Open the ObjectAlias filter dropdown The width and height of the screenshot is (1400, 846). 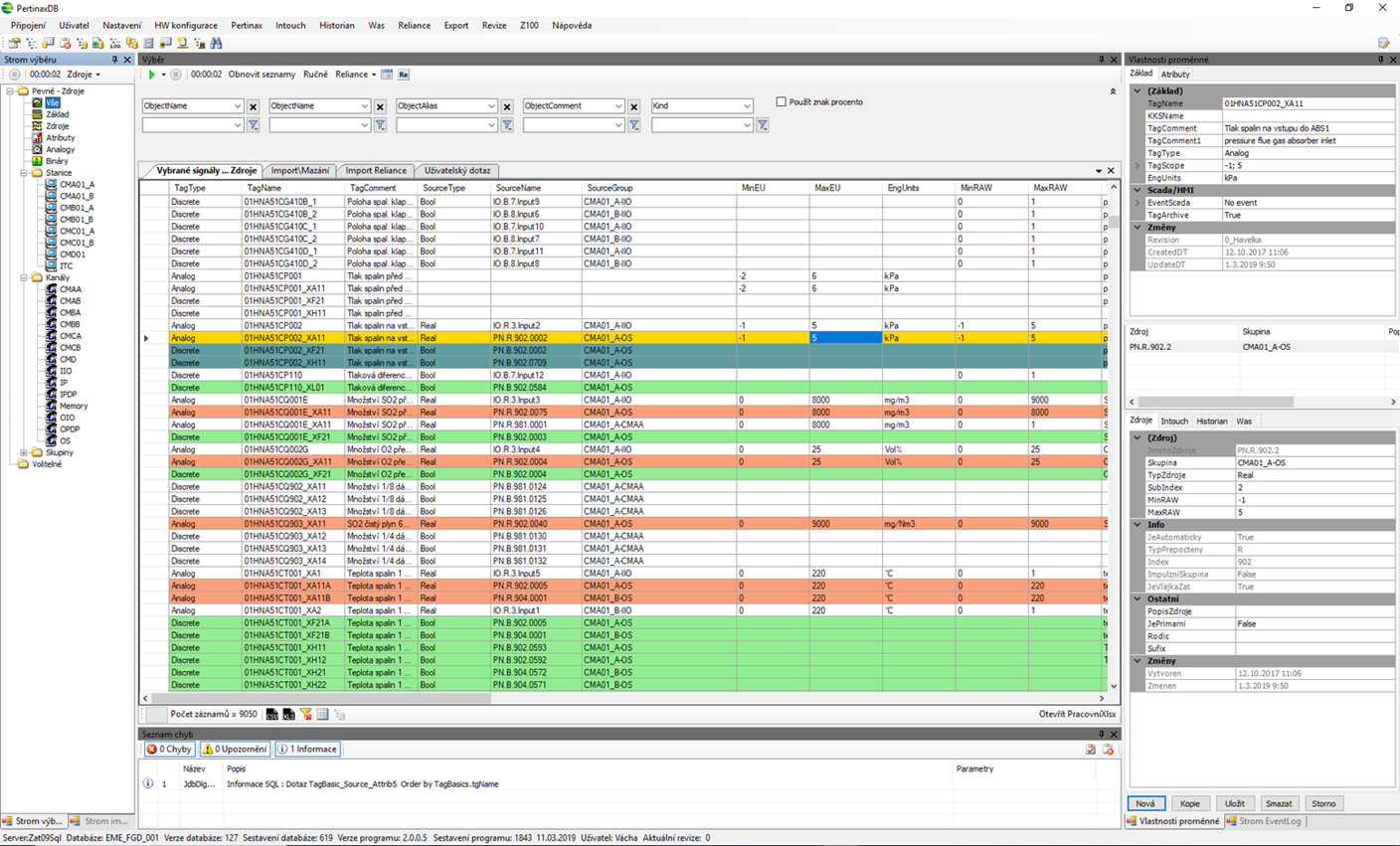click(x=490, y=106)
